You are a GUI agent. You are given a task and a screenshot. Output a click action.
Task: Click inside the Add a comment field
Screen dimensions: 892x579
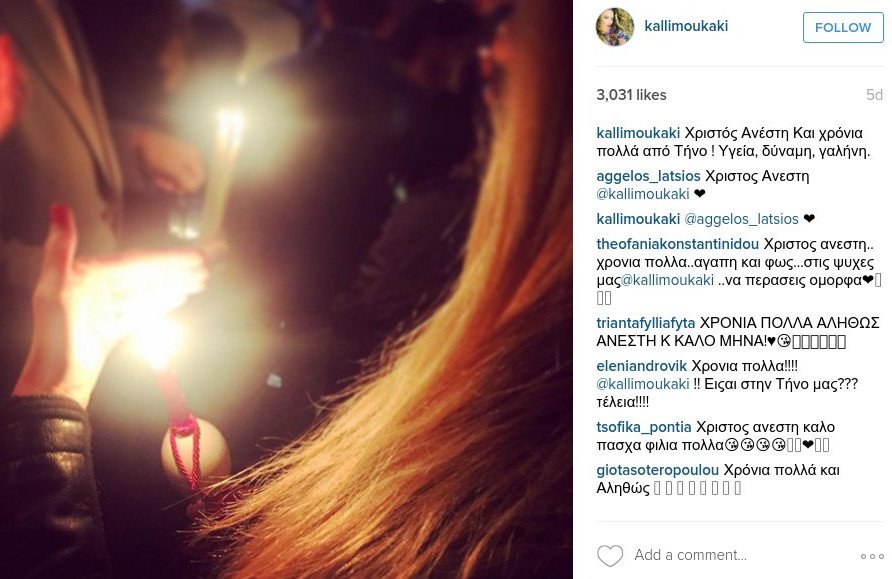click(742, 555)
